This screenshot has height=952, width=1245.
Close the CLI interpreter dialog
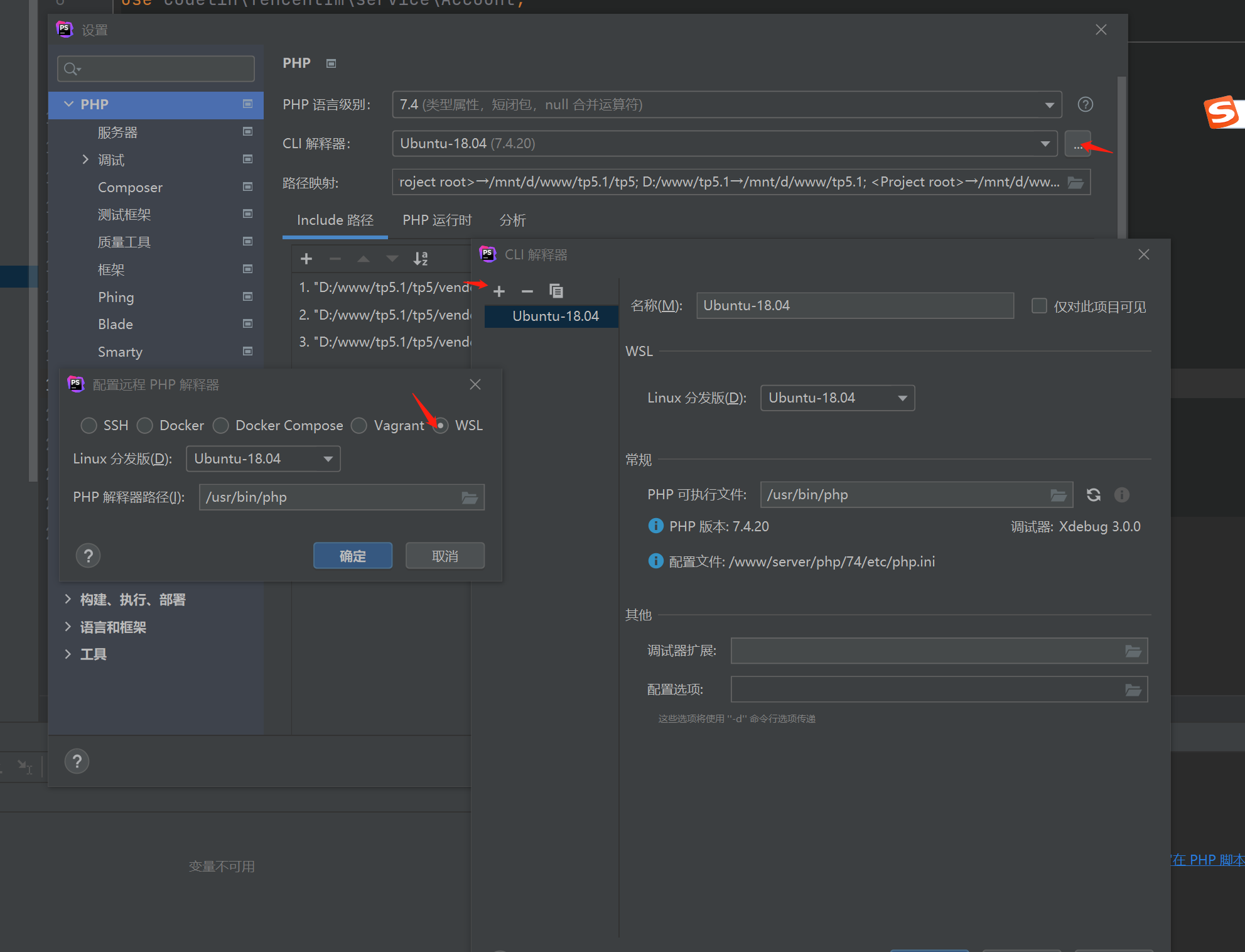1144,254
